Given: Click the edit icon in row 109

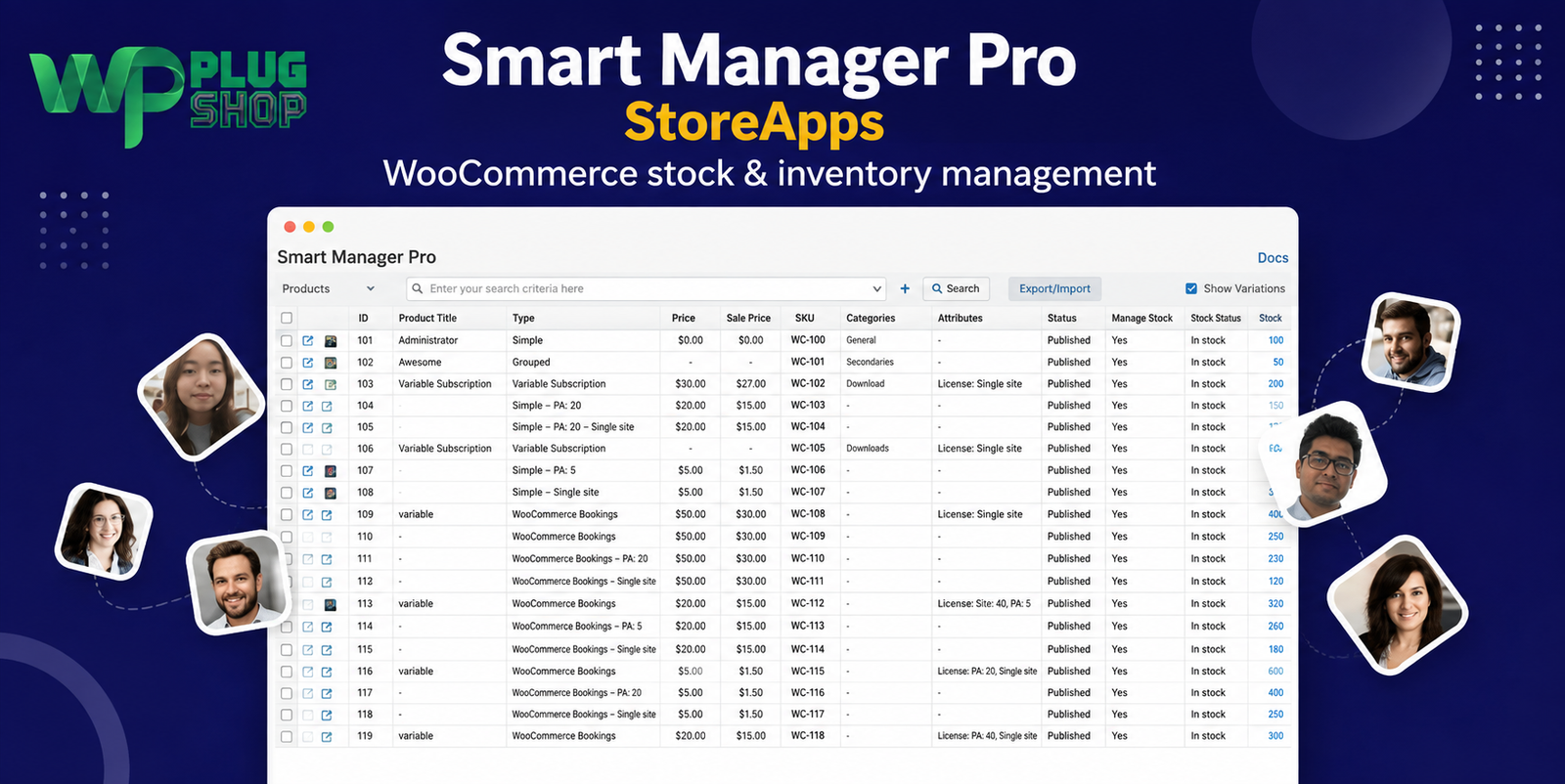Looking at the screenshot, I should click(308, 515).
